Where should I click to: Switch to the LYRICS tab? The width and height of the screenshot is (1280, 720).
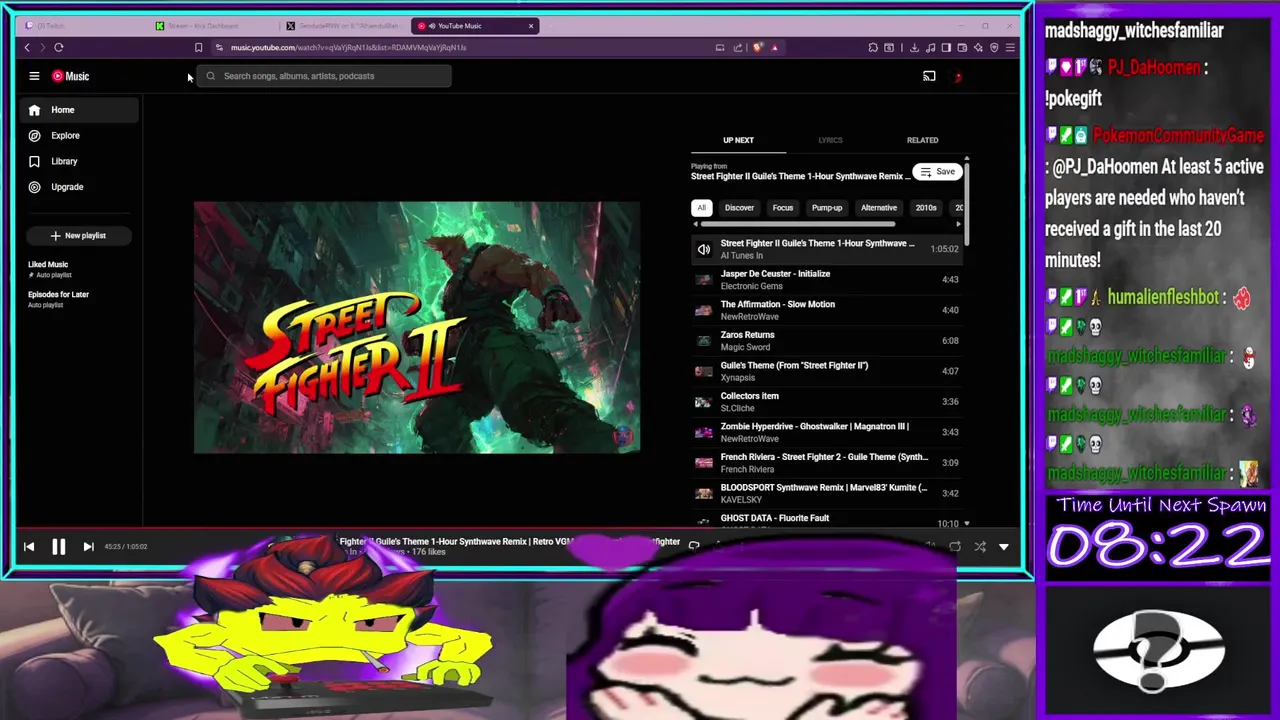[830, 140]
